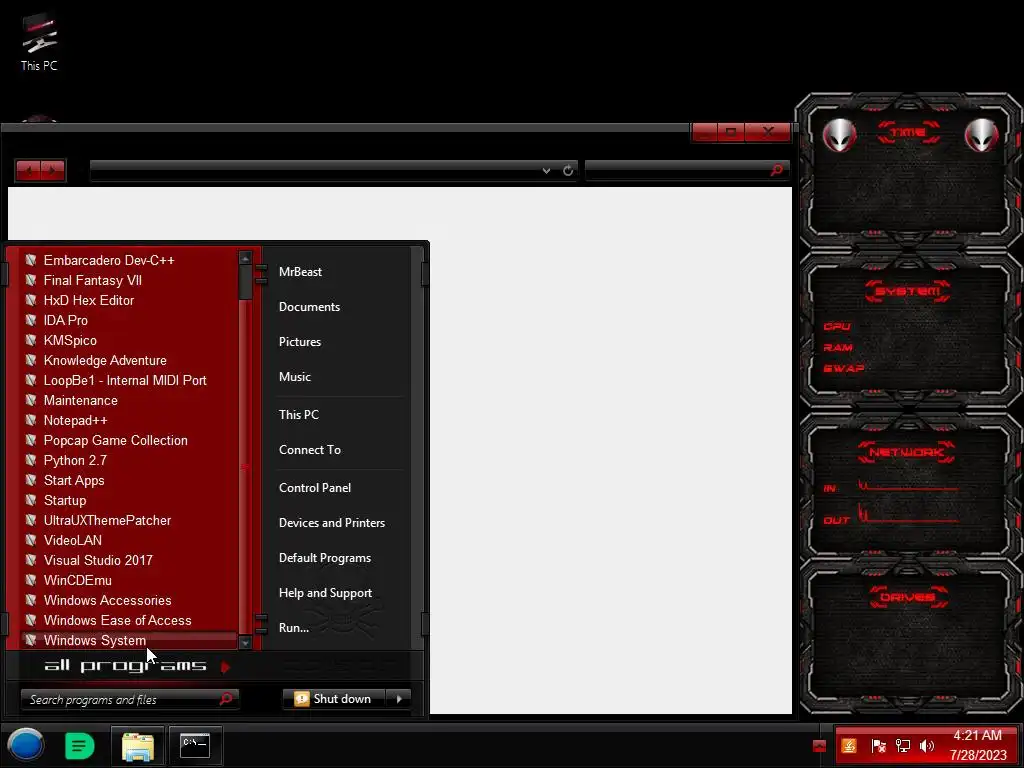Click the volume speaker tray icon

coord(927,746)
